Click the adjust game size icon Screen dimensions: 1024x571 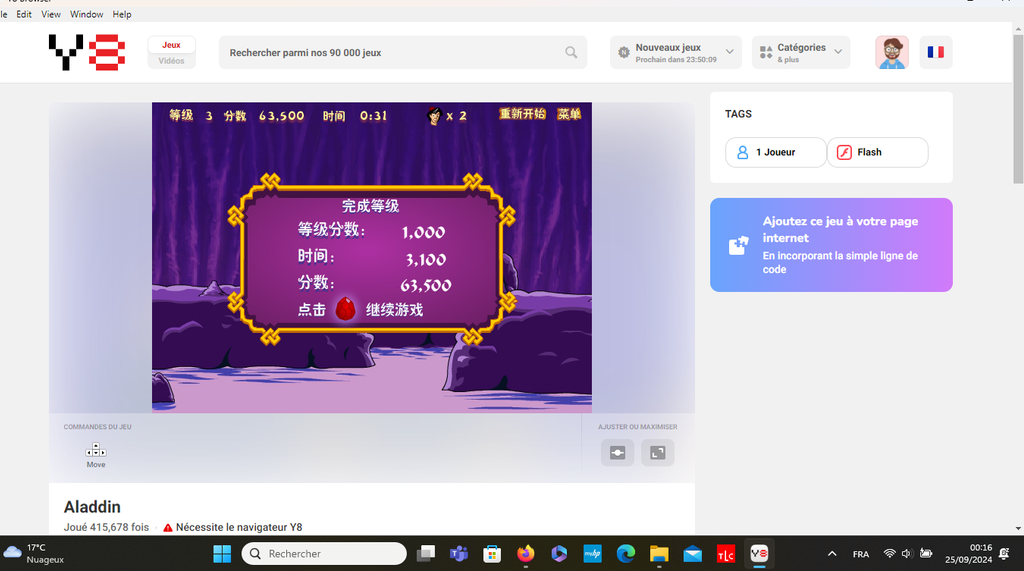click(617, 453)
